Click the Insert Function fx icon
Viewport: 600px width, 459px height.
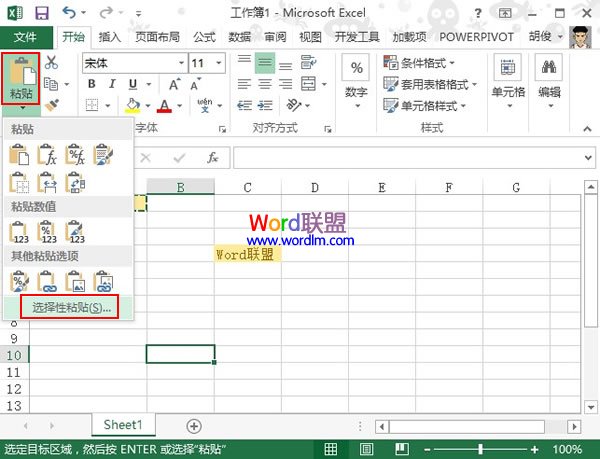pos(212,157)
